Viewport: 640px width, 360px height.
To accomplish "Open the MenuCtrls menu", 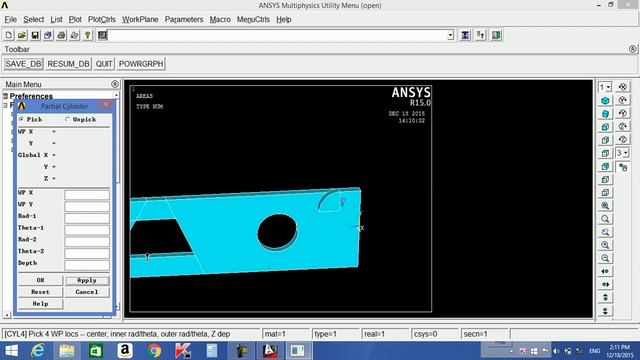I will pos(253,19).
